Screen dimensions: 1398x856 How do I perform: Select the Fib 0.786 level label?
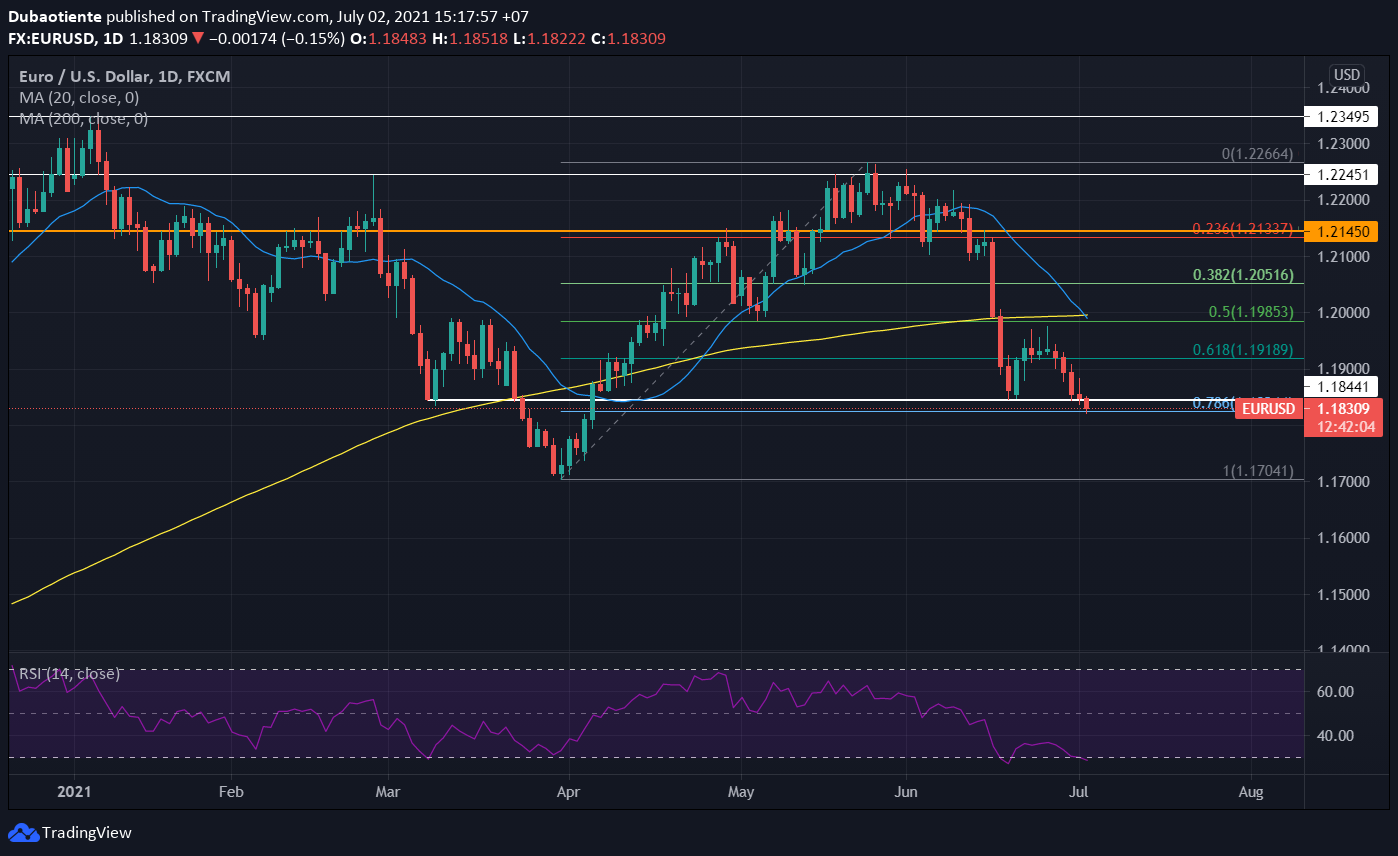pos(1213,403)
